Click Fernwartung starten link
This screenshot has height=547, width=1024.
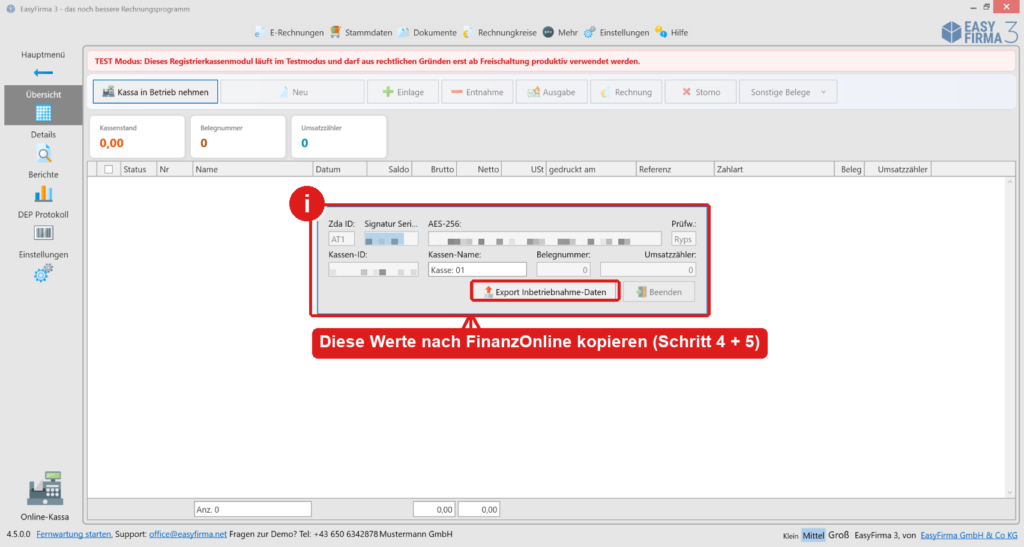tap(74, 534)
